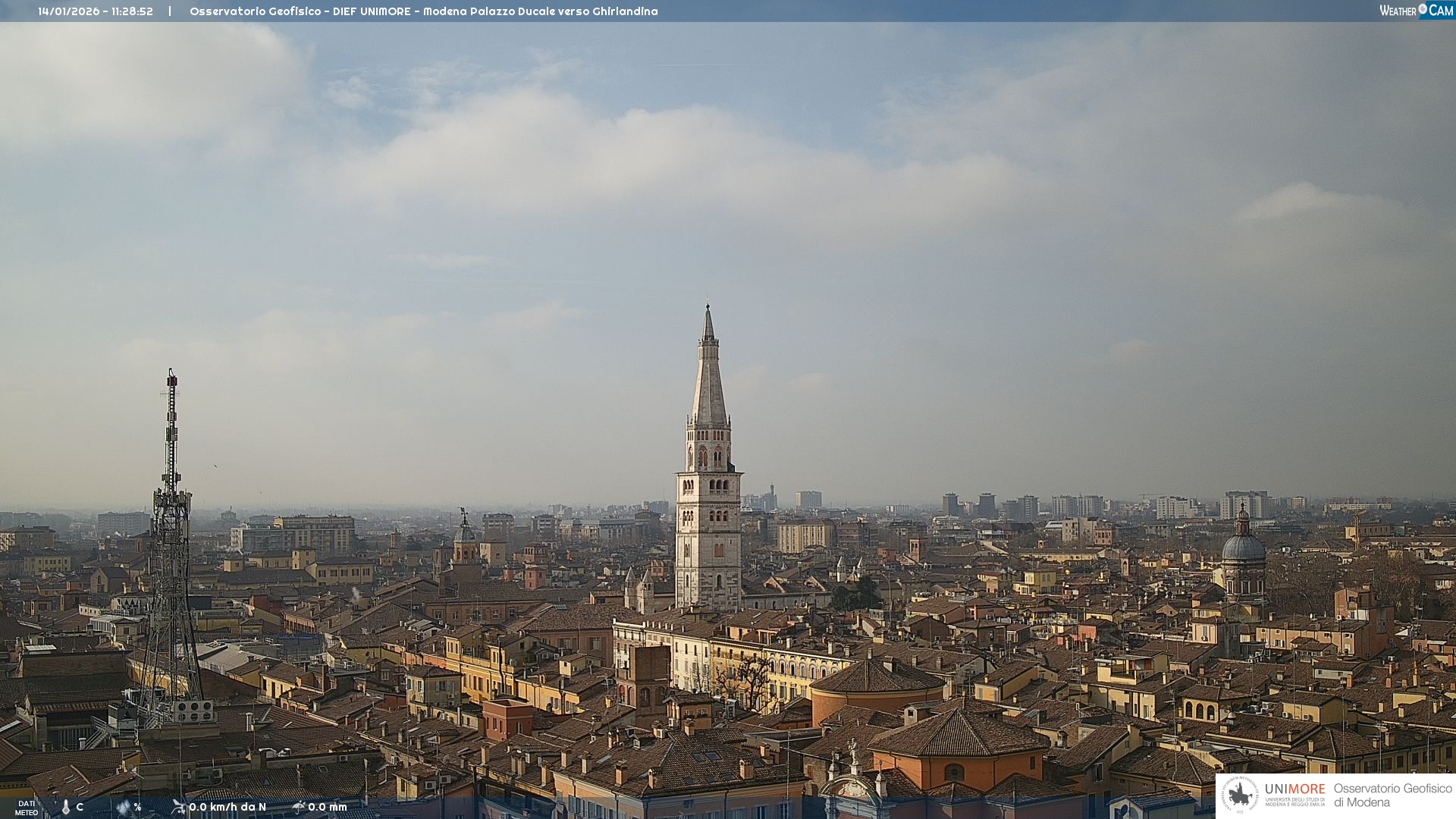Click the thermometer temperature icon

66,808
